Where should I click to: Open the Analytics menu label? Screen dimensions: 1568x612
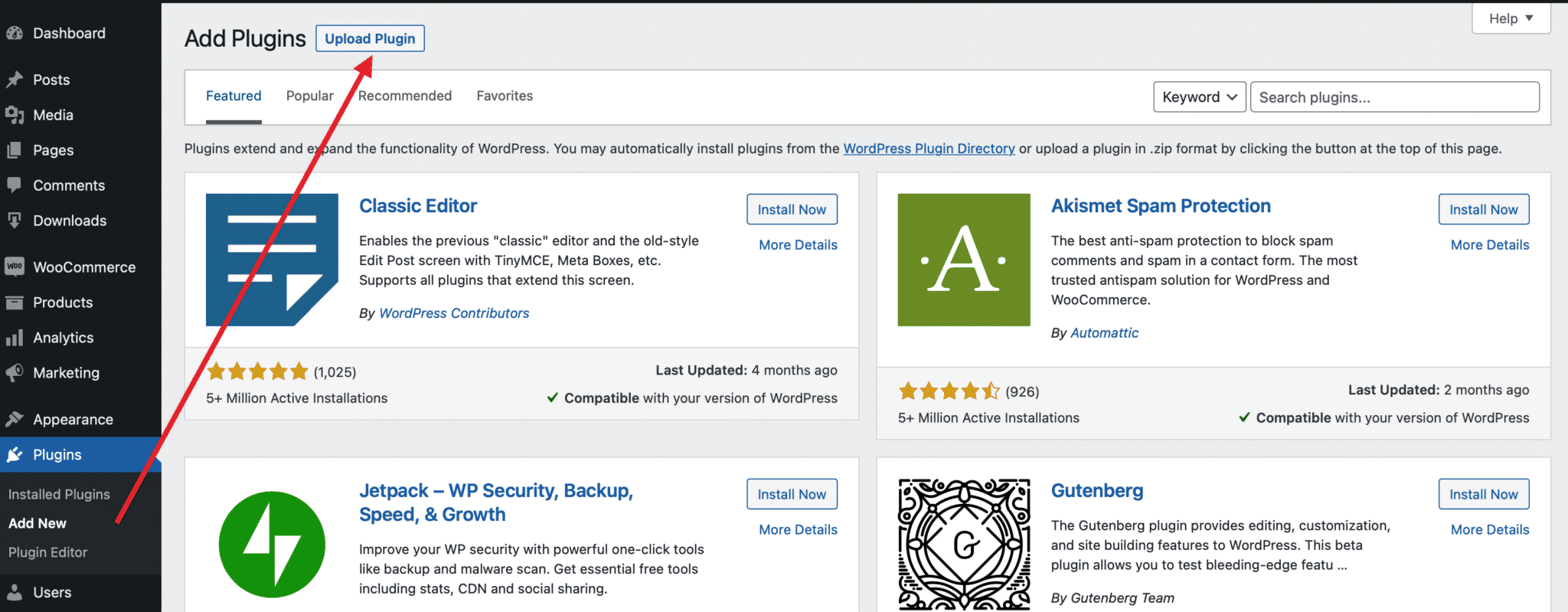click(63, 338)
